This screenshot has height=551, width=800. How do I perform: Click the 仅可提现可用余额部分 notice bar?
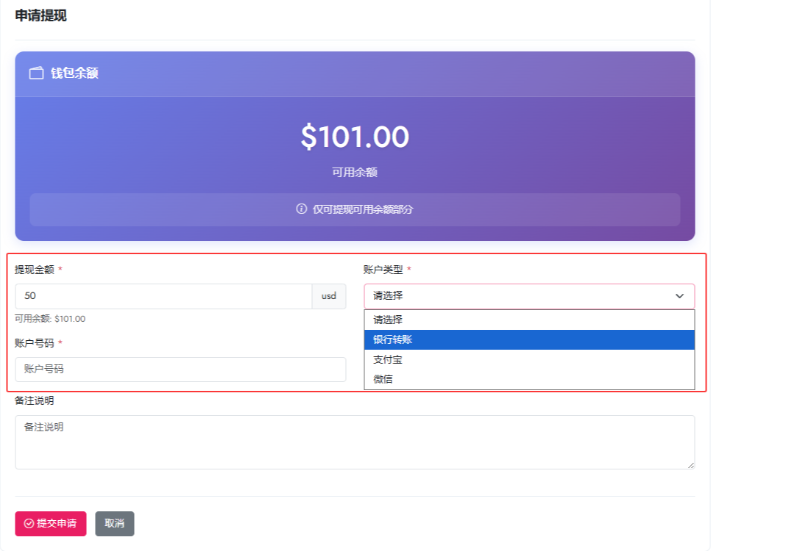(355, 209)
